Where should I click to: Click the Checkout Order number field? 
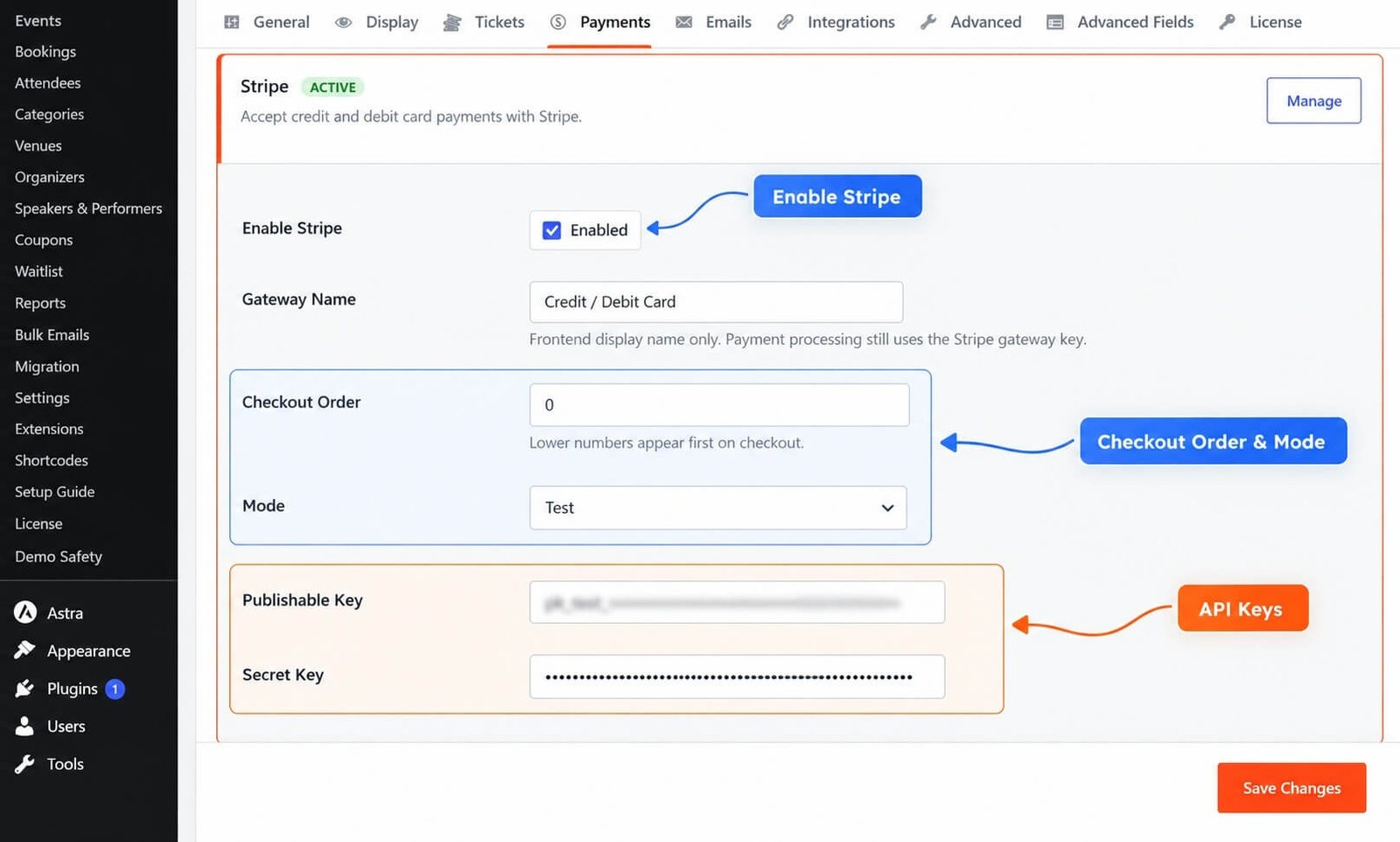(x=719, y=405)
